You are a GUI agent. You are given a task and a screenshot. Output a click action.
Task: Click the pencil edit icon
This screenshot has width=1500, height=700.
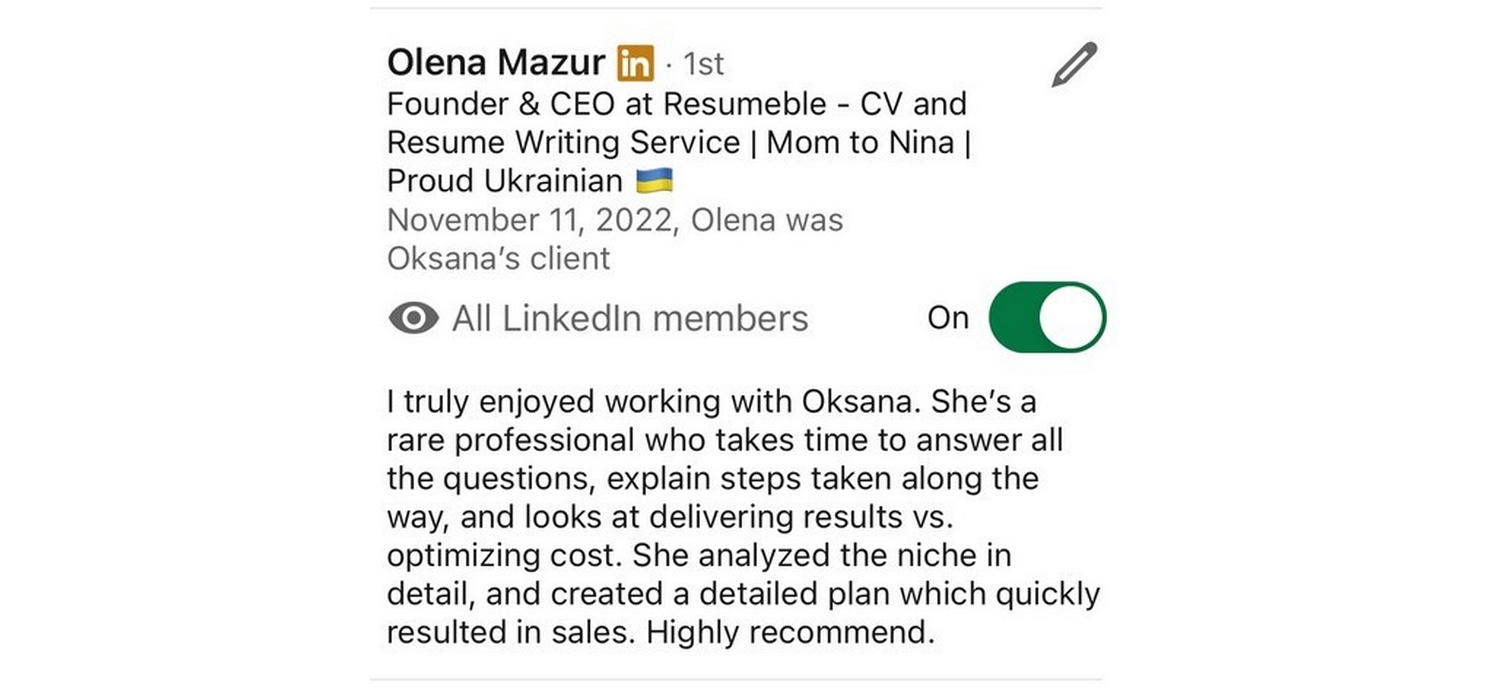1074,65
